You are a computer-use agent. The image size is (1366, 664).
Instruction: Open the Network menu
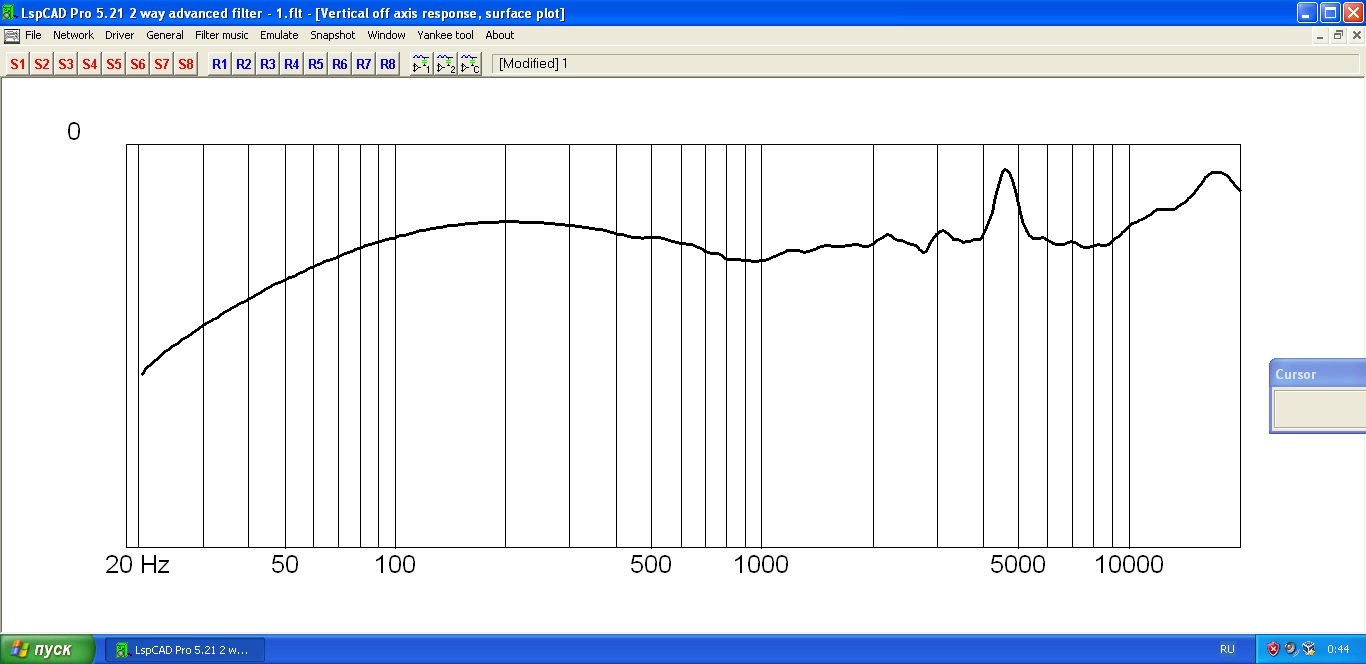[x=73, y=35]
